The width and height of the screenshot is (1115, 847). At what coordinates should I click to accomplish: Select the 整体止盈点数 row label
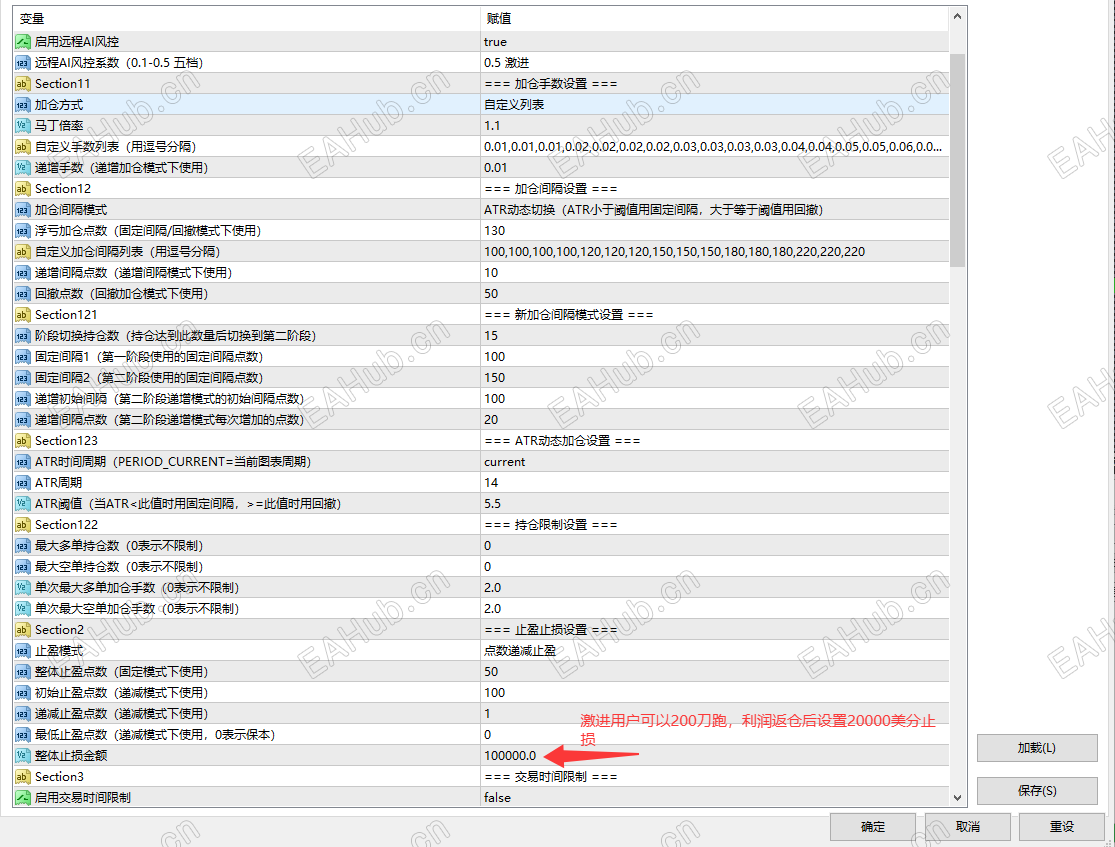point(121,671)
